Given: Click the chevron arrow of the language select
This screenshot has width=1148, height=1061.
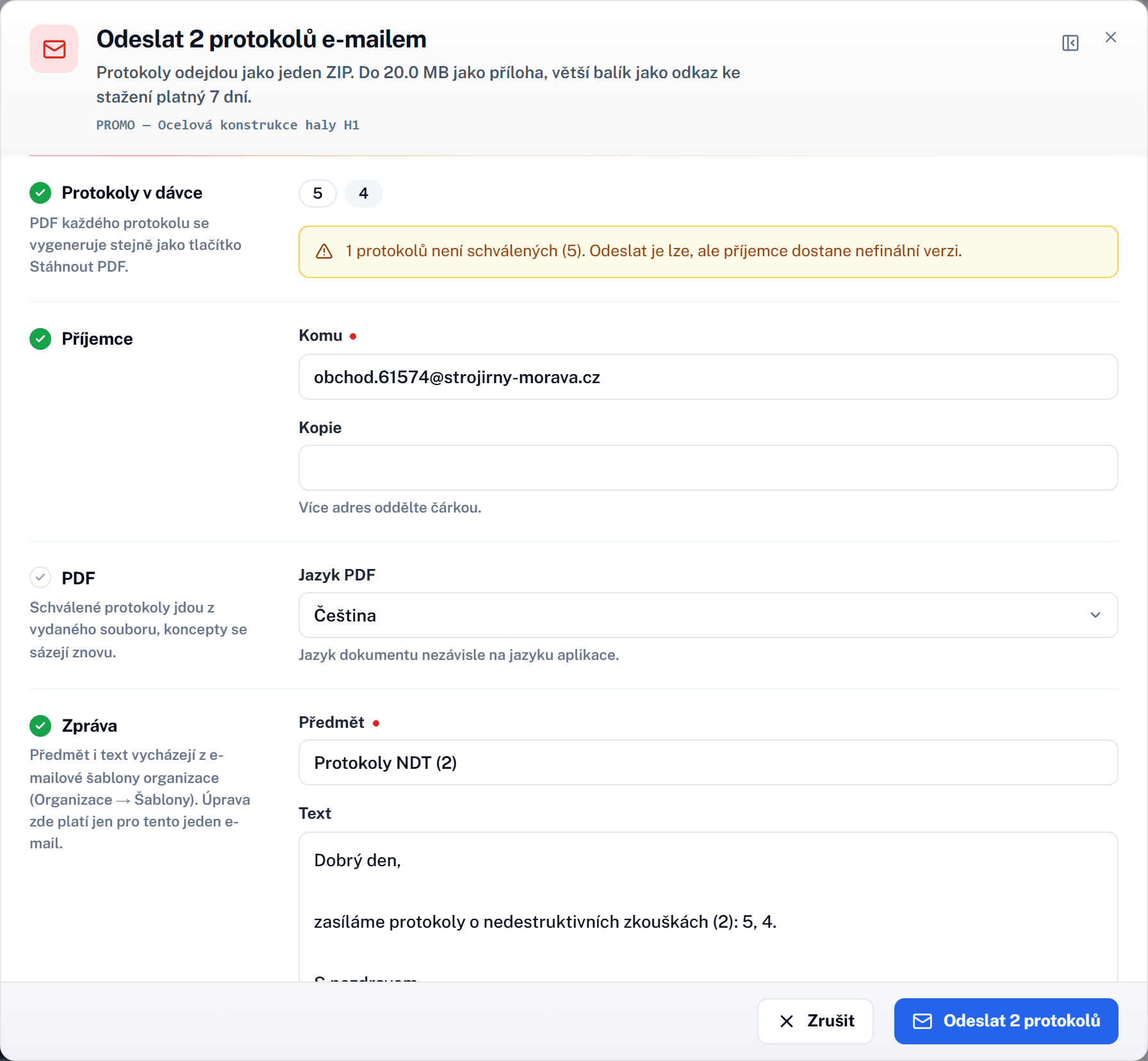Looking at the screenshot, I should pos(1095,615).
